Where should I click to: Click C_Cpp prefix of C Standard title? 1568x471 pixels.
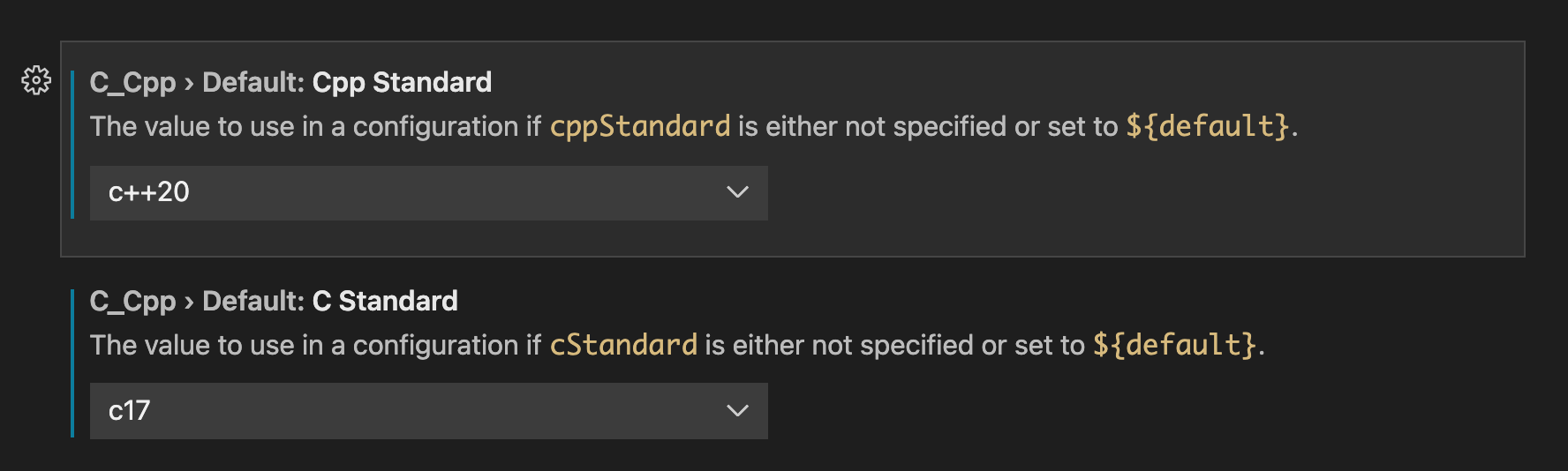[133, 301]
